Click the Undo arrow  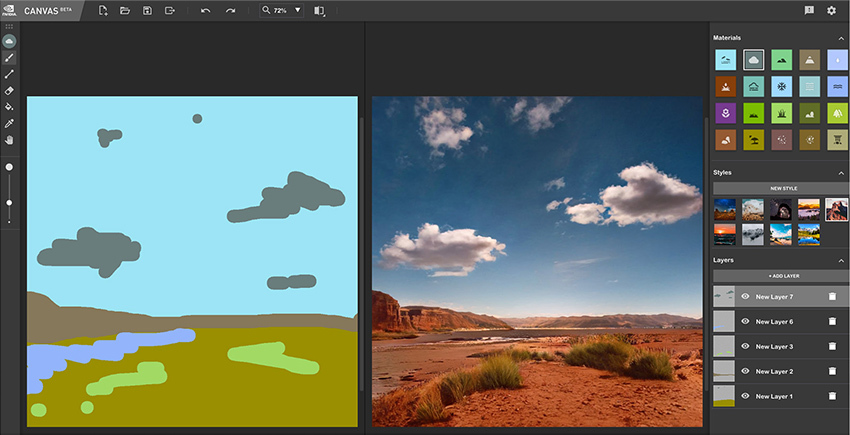[x=205, y=10]
